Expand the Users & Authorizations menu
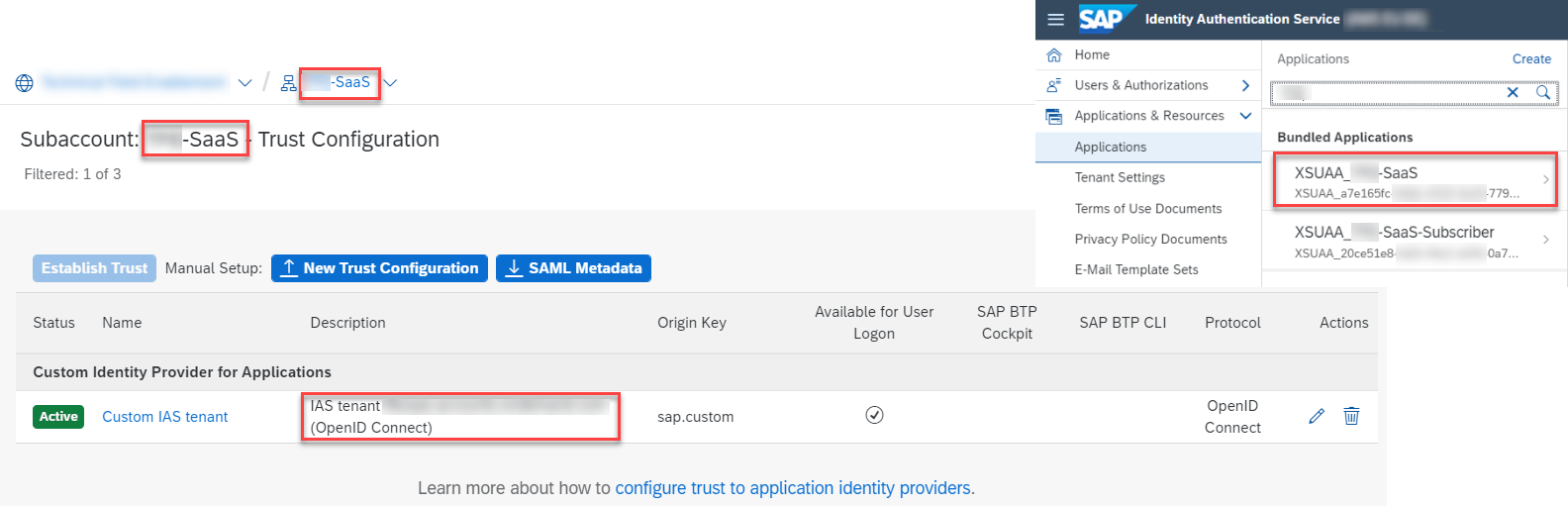Screen dimensions: 1568x506 tap(1245, 86)
